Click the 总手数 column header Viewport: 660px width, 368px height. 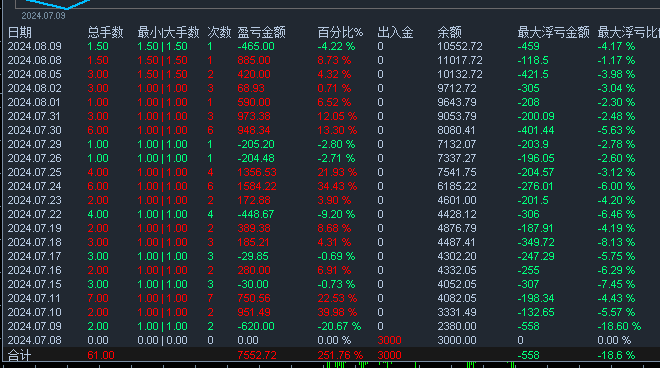(x=105, y=32)
